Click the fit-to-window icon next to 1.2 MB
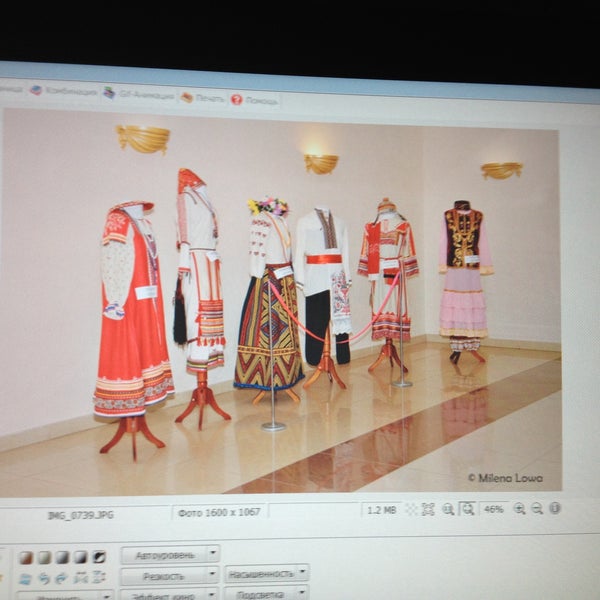 (x=428, y=509)
